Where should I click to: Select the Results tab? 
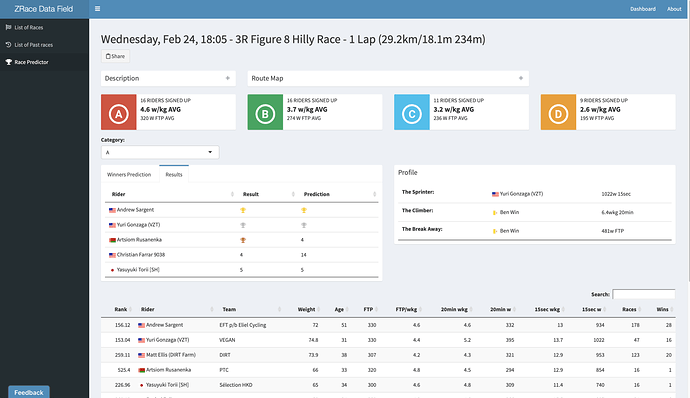(174, 174)
